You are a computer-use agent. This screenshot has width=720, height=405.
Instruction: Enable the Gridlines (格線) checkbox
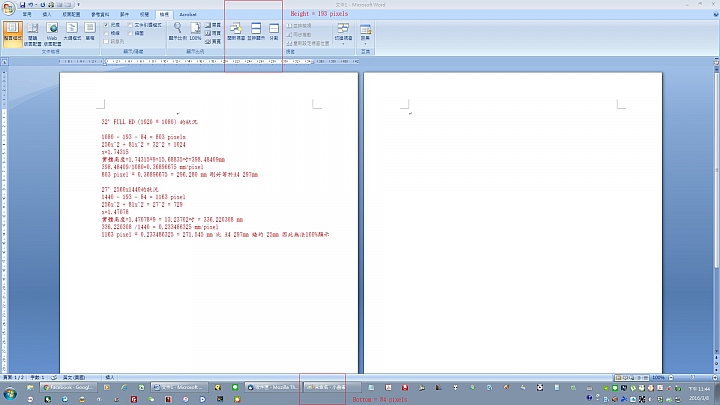tap(107, 33)
